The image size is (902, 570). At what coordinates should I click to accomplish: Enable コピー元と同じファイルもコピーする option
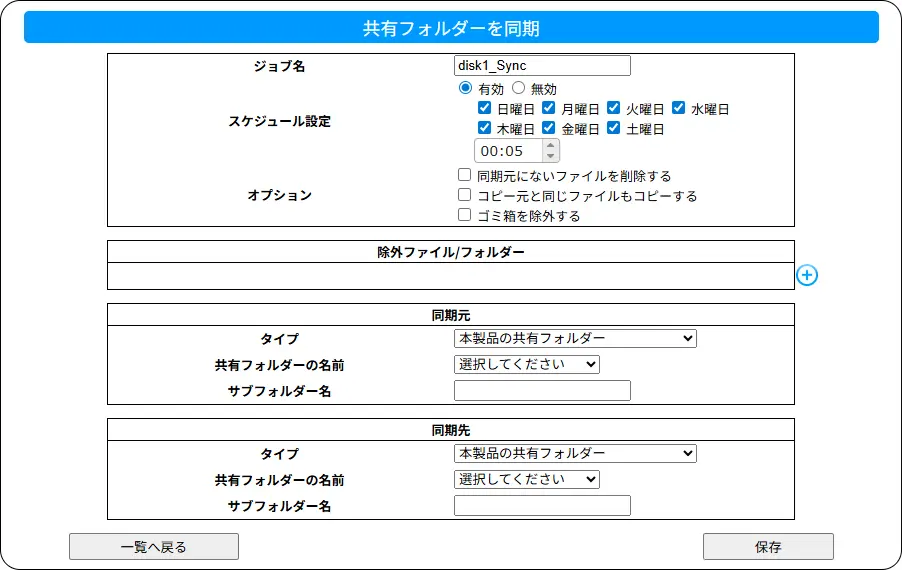point(464,195)
